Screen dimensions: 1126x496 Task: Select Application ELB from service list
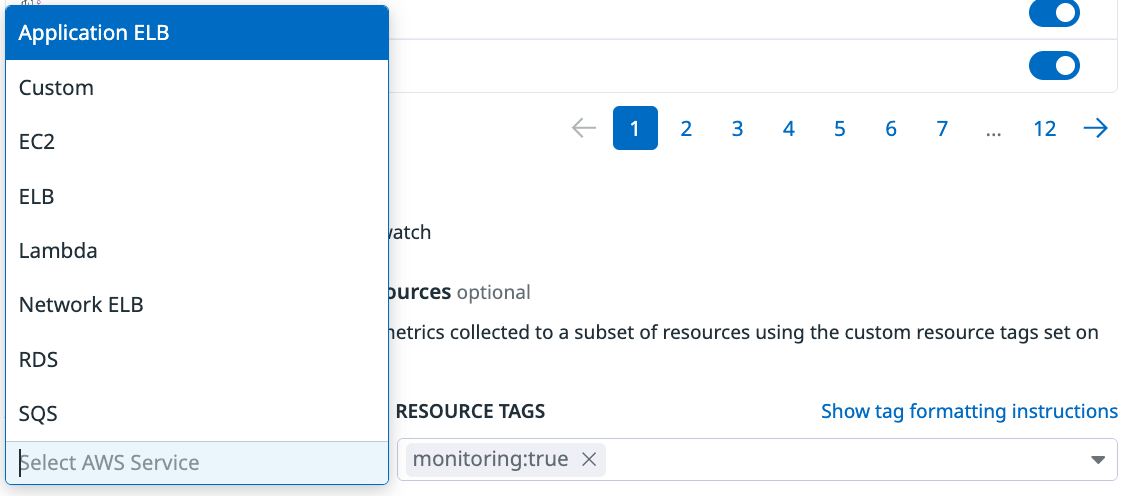(x=197, y=33)
